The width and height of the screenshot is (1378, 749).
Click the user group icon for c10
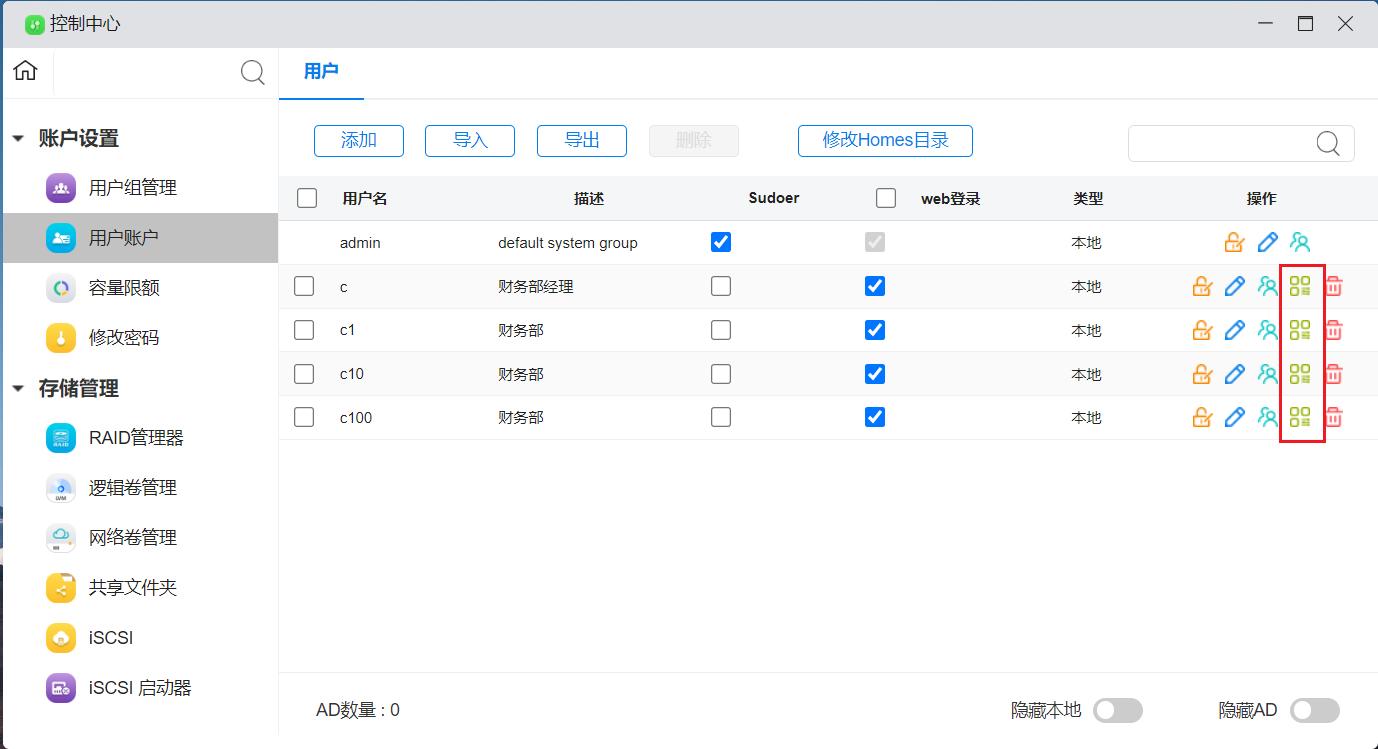point(1268,374)
